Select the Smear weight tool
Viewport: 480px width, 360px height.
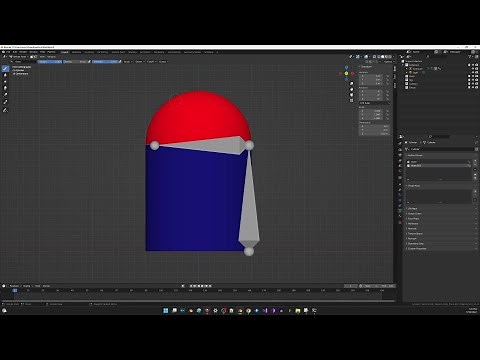click(5, 88)
